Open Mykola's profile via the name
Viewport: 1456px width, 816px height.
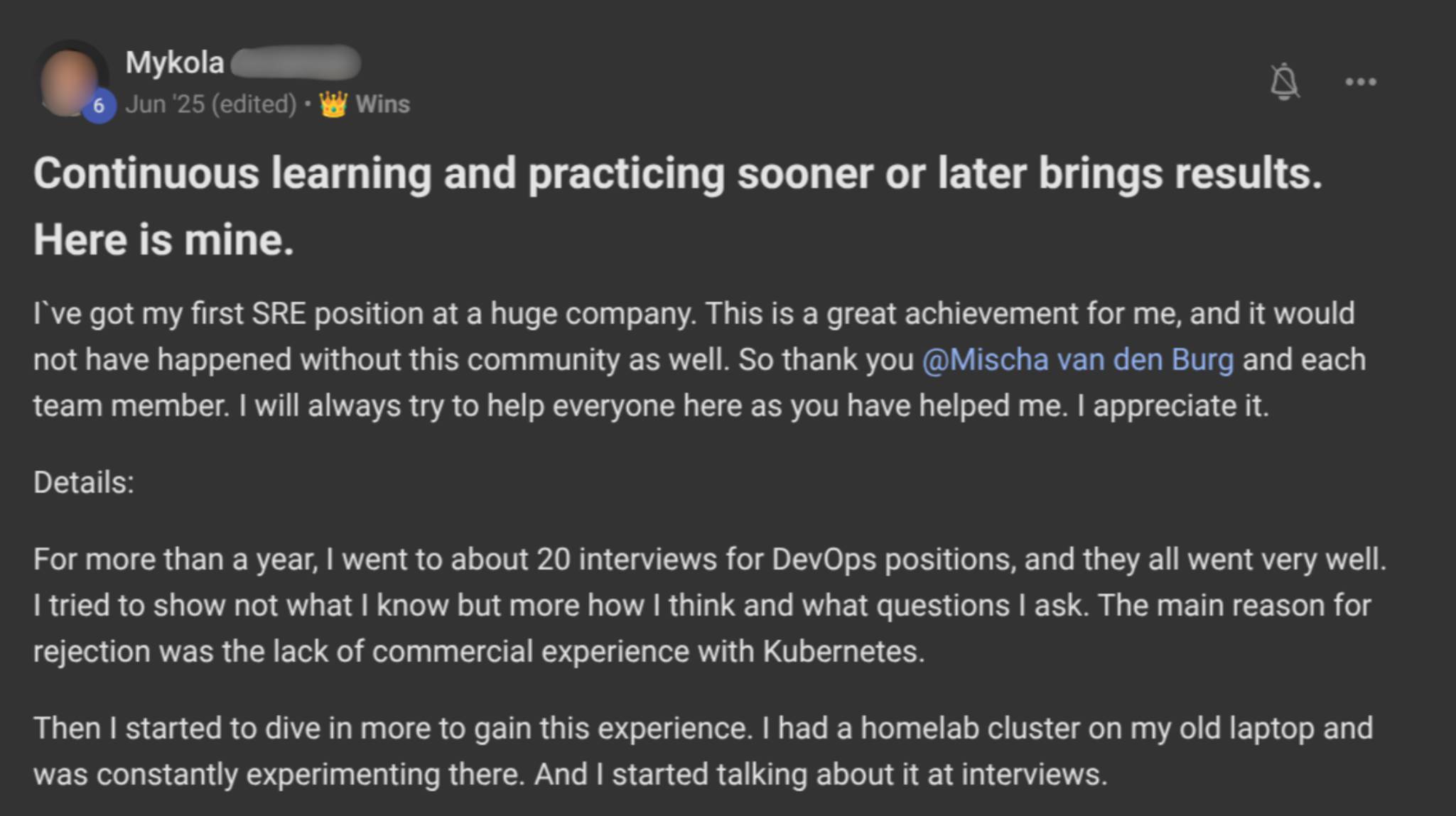(175, 62)
